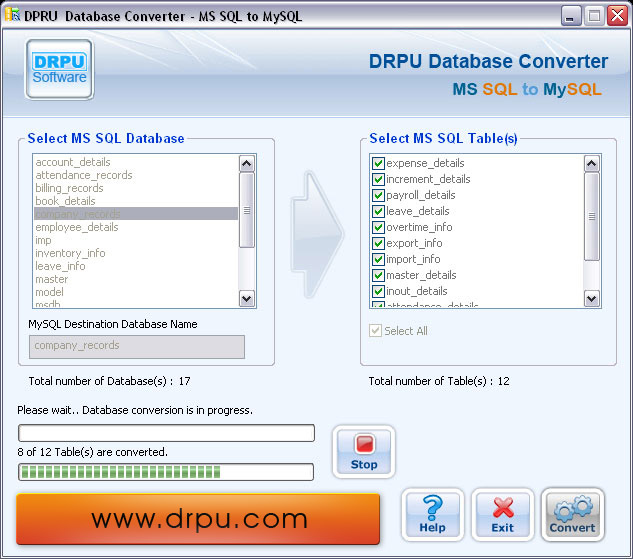The width and height of the screenshot is (633, 559).
Task: Open the www.drpu.com banner link
Action: point(198,519)
